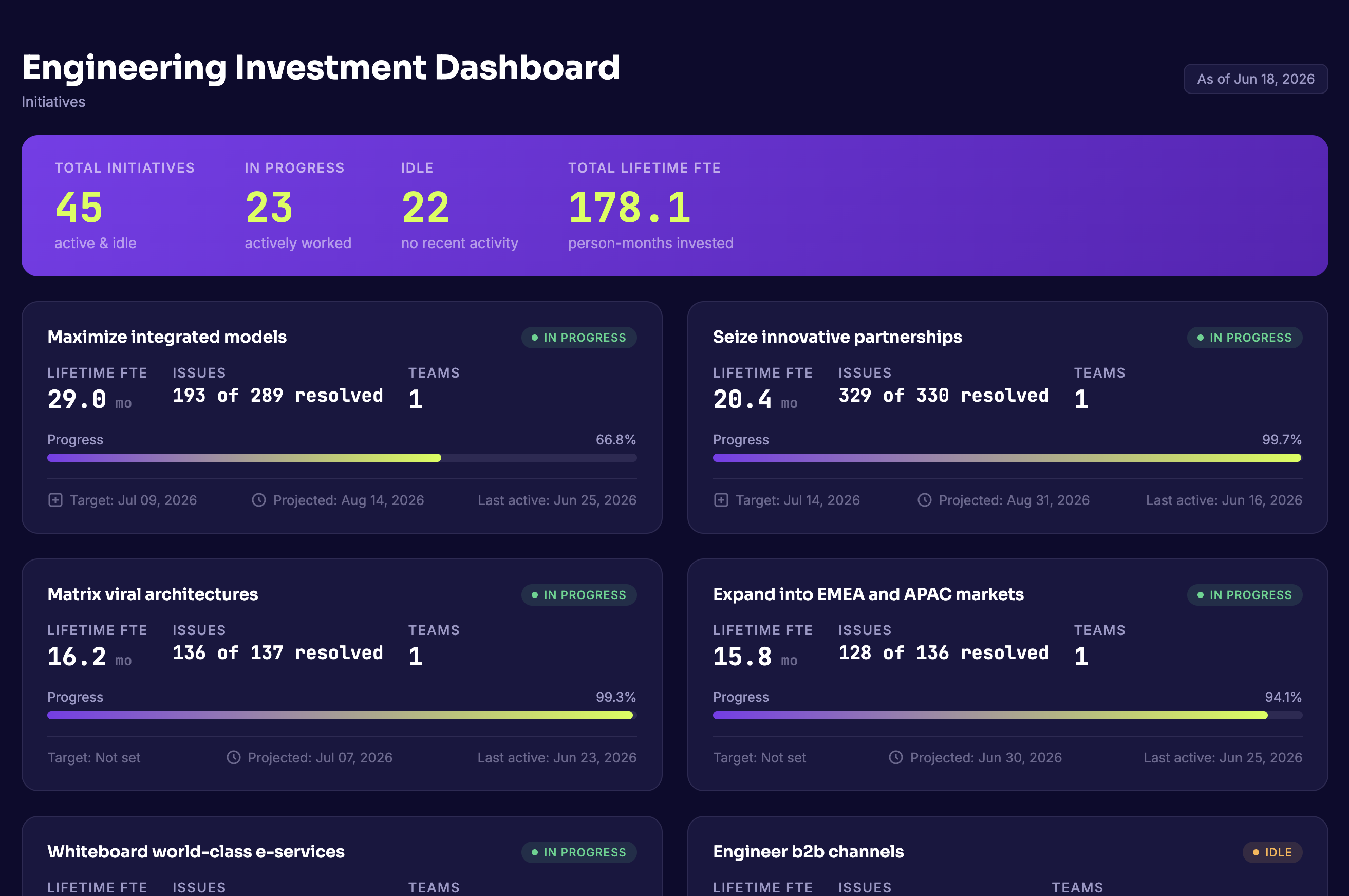Click target calendar icon in Maximize integrated models card

pyautogui.click(x=55, y=500)
